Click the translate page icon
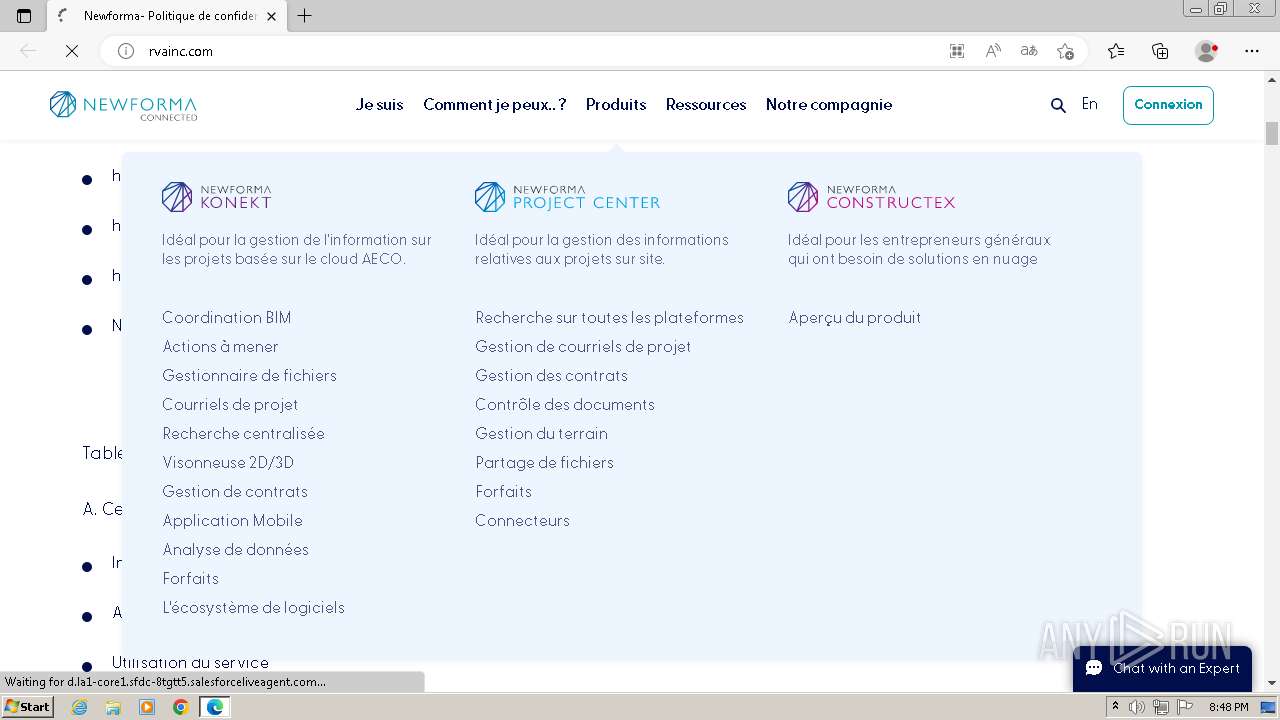The height and width of the screenshot is (720, 1280). [x=1029, y=51]
